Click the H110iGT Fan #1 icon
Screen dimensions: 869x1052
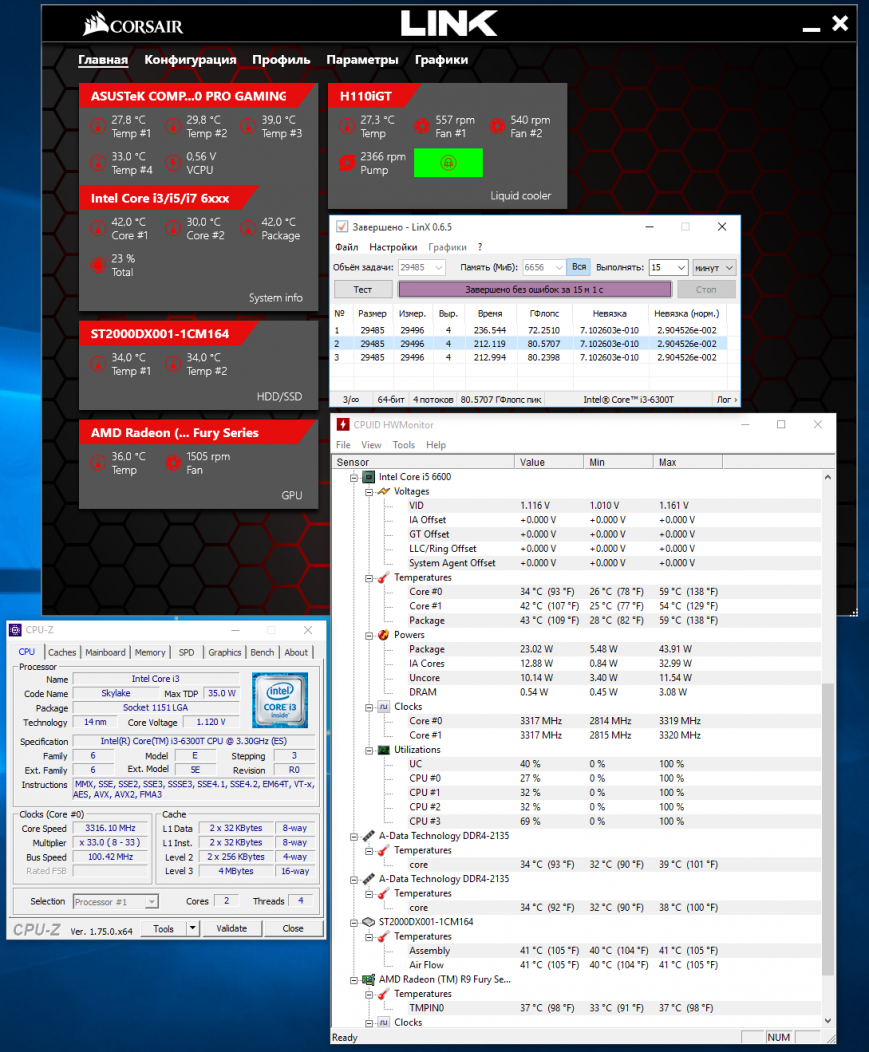(x=422, y=126)
